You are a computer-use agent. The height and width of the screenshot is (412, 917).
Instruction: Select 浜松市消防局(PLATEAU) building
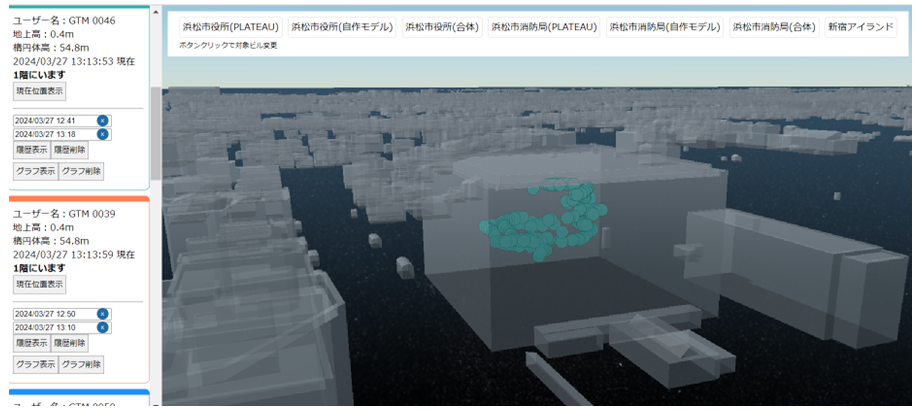click(x=544, y=28)
